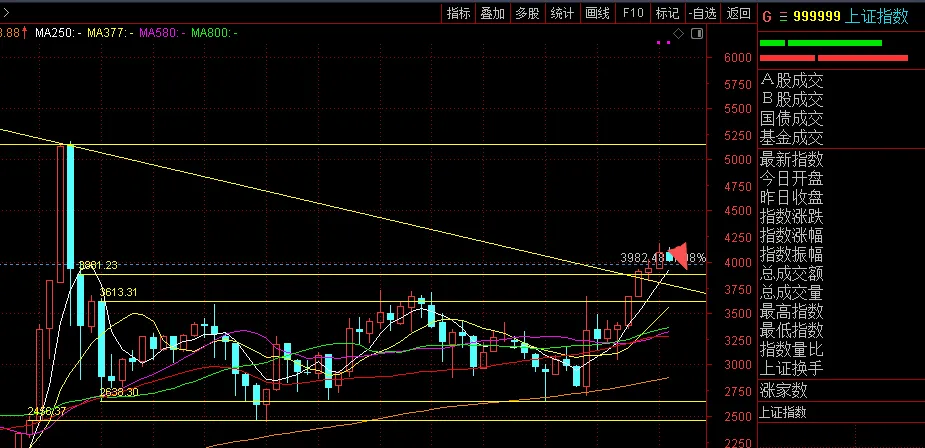Click the 指数量比 label
Image resolution: width=925 pixels, height=448 pixels.
792,349
